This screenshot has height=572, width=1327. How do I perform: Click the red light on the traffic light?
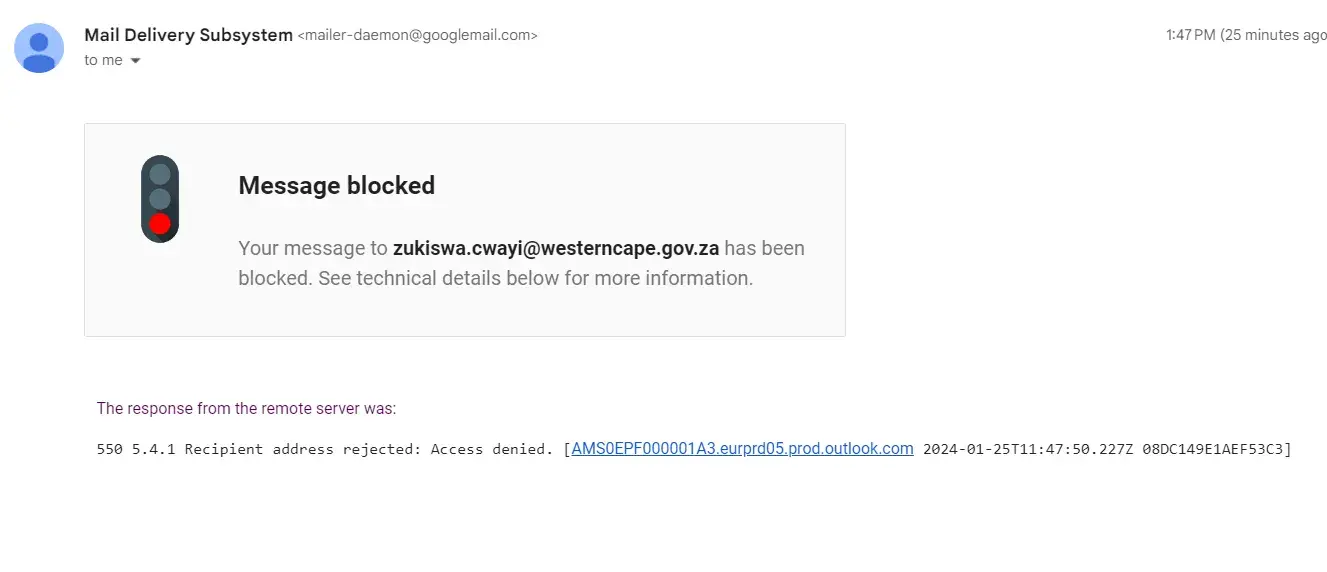pos(160,223)
